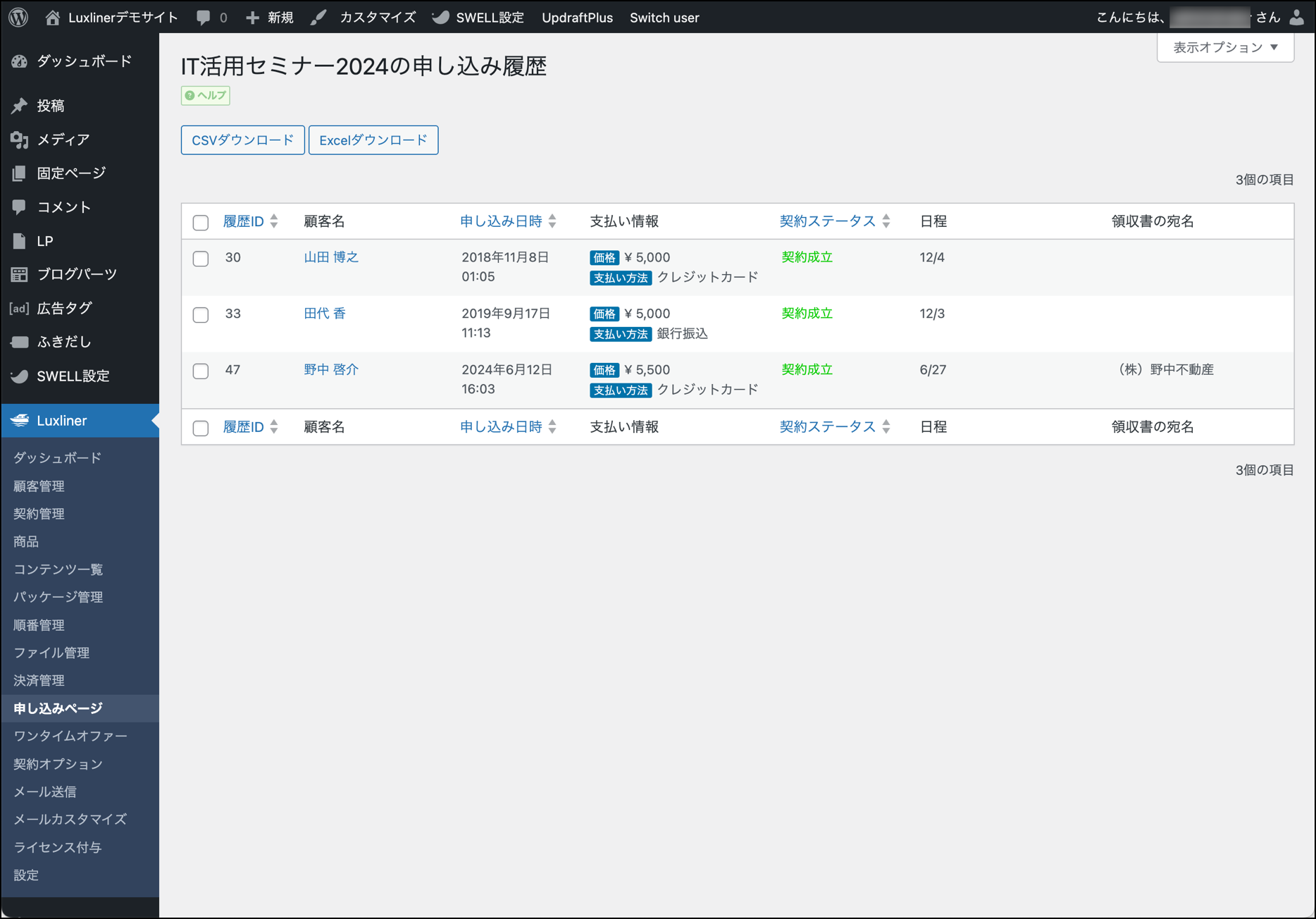Open SWELL設定 in the top admin bar
The width and height of the screenshot is (1316, 919).
click(479, 18)
